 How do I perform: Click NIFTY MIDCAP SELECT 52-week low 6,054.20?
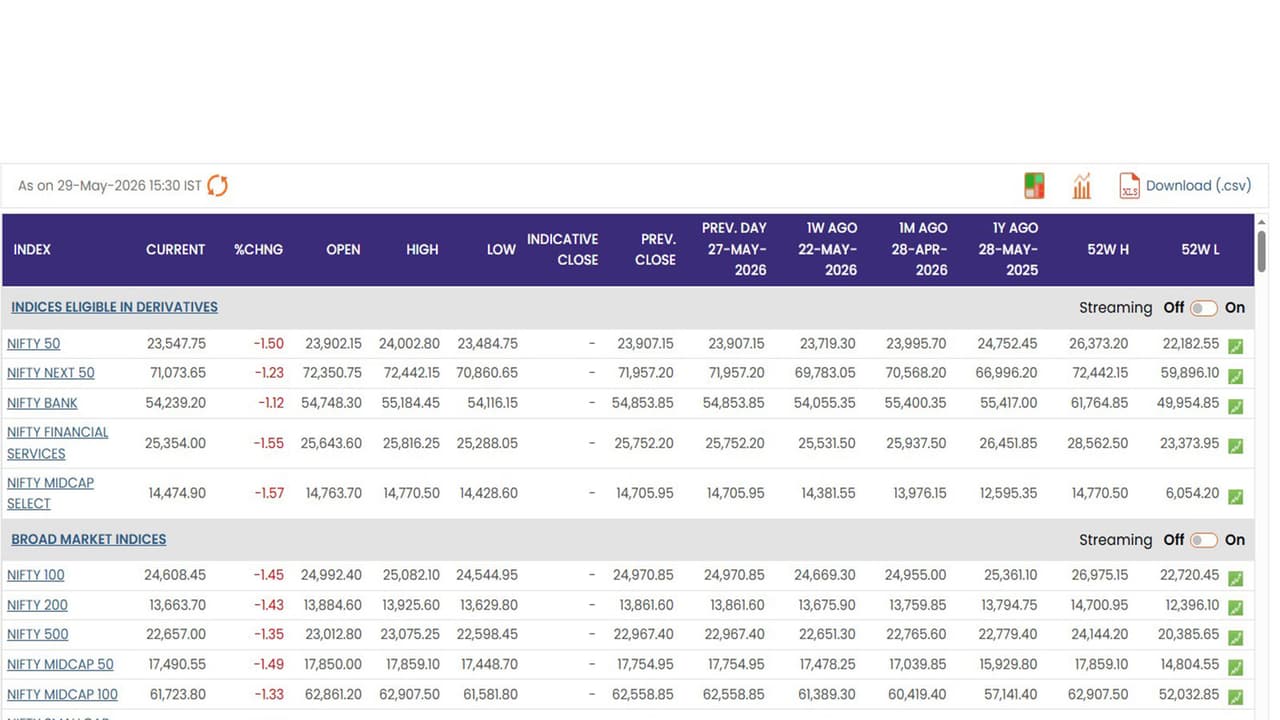(x=1193, y=493)
